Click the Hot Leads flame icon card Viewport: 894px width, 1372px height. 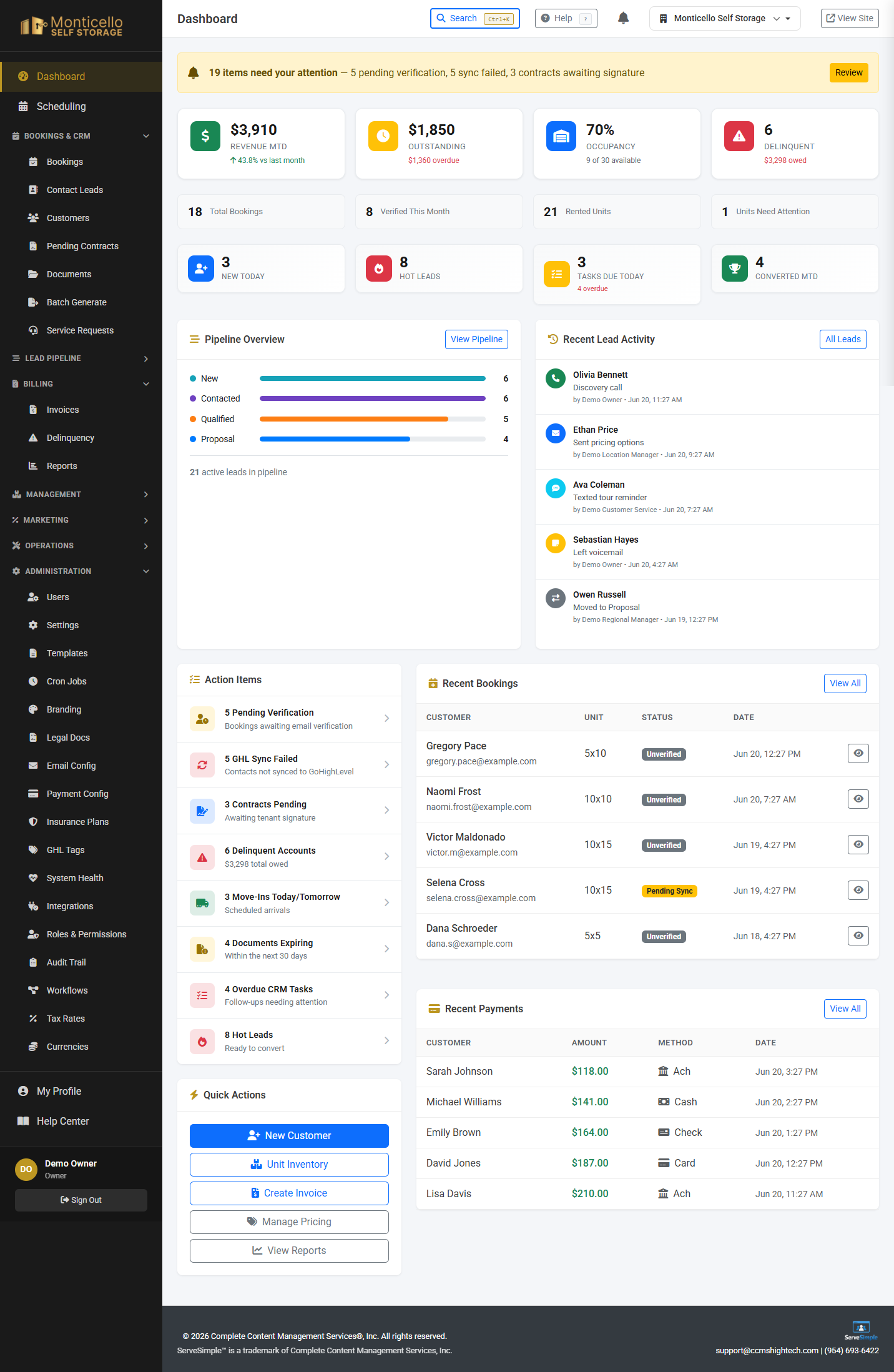click(x=379, y=269)
